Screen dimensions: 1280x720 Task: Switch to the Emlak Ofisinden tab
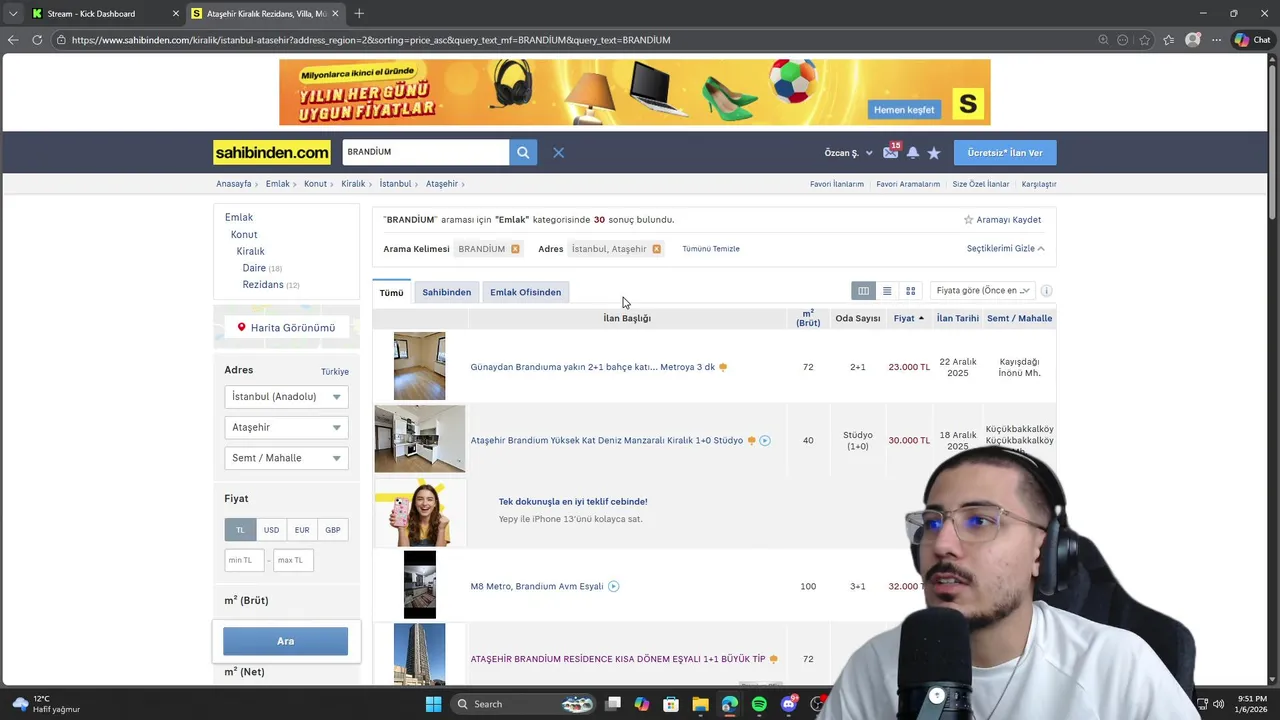pyautogui.click(x=525, y=292)
